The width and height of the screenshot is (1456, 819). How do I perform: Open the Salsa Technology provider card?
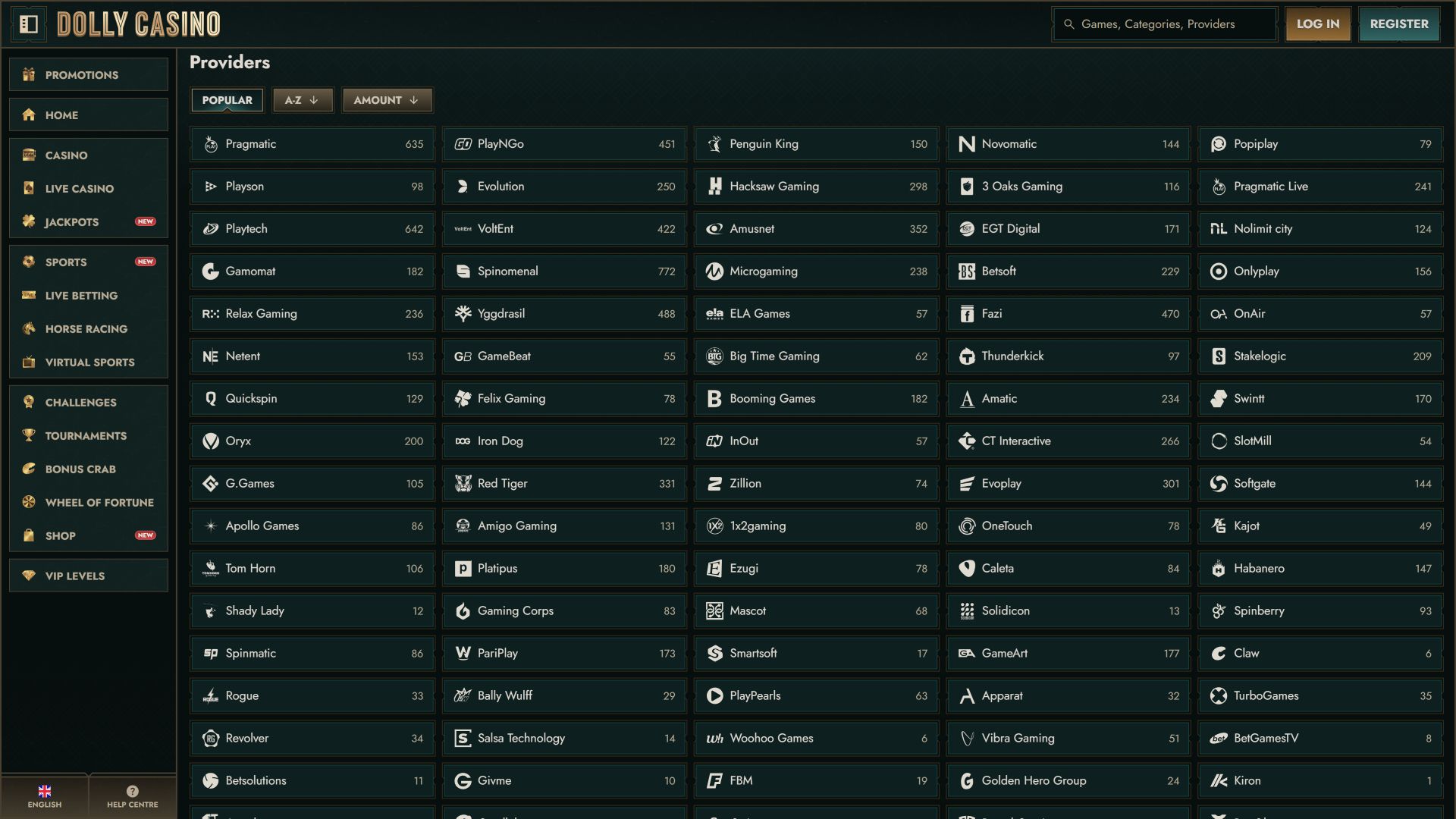(x=565, y=739)
